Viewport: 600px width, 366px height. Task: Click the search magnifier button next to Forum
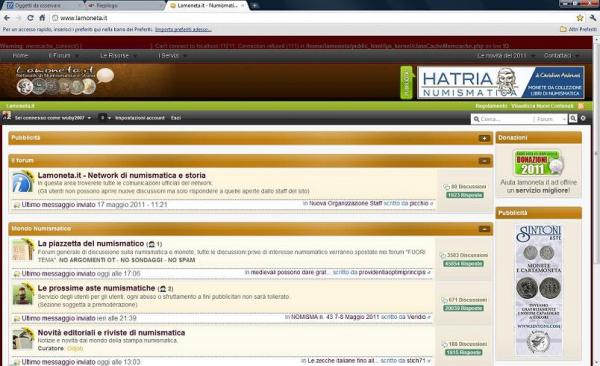[573, 119]
